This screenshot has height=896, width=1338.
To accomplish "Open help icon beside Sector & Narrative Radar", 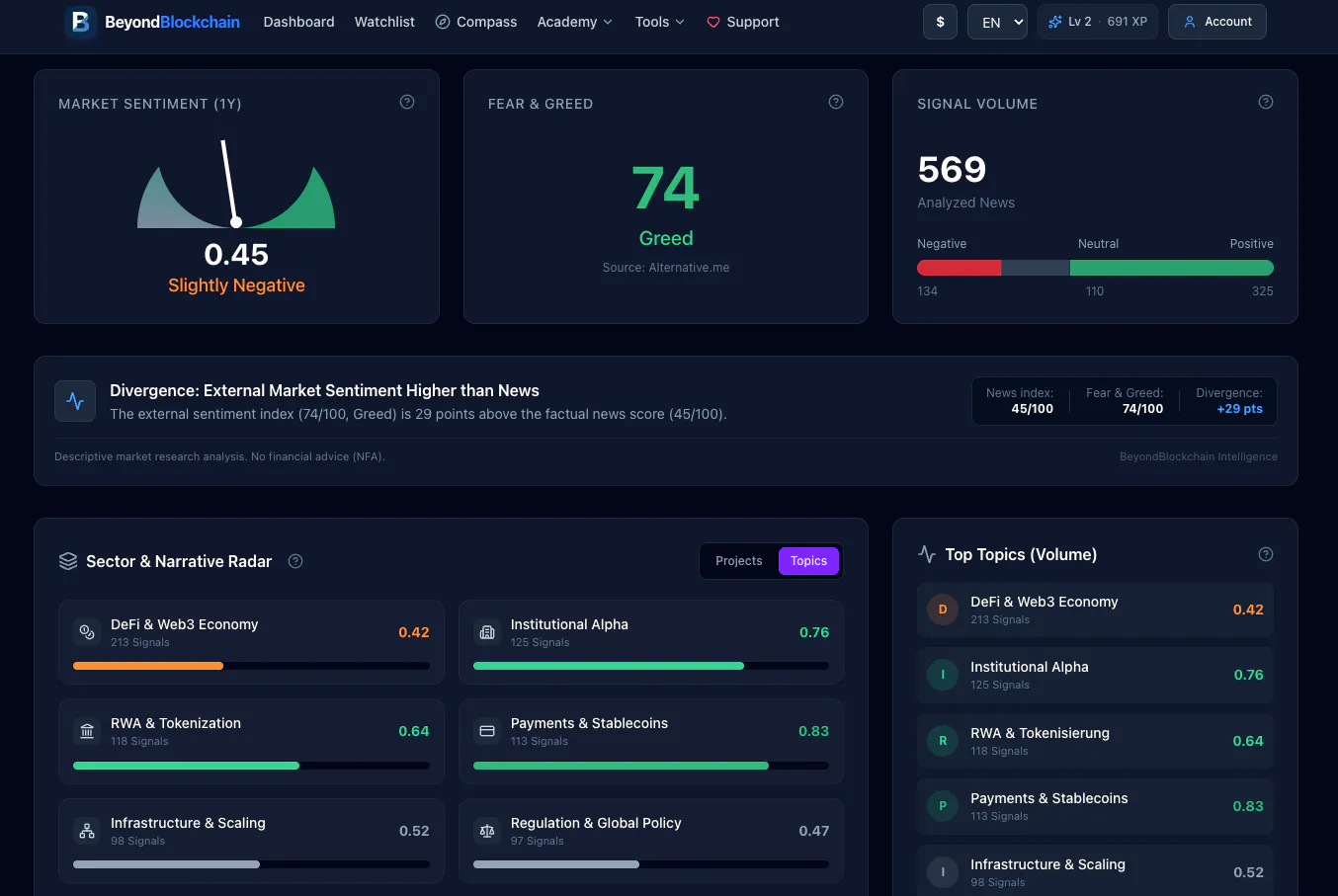I will [295, 561].
